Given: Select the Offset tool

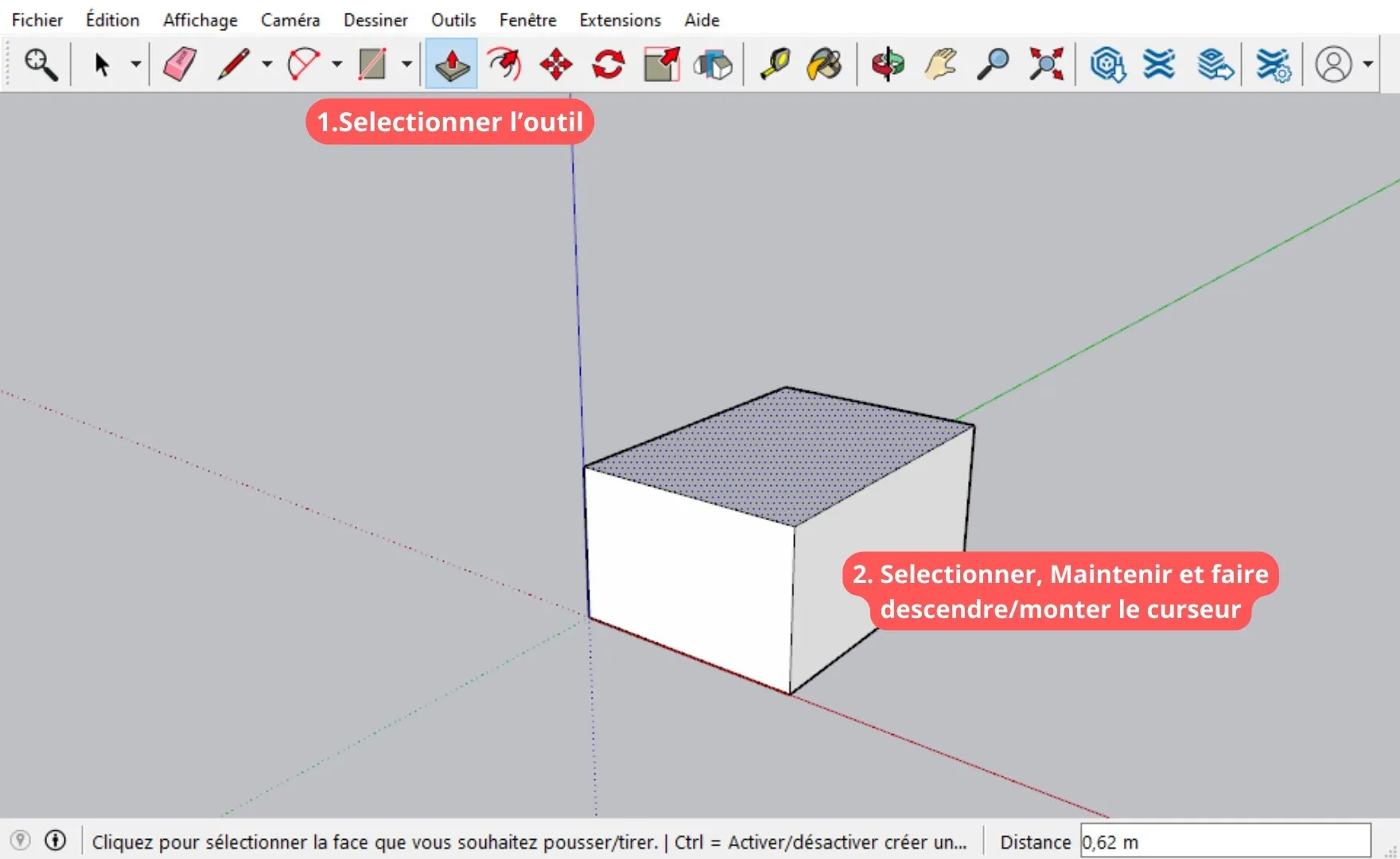Looking at the screenshot, I should 504,64.
